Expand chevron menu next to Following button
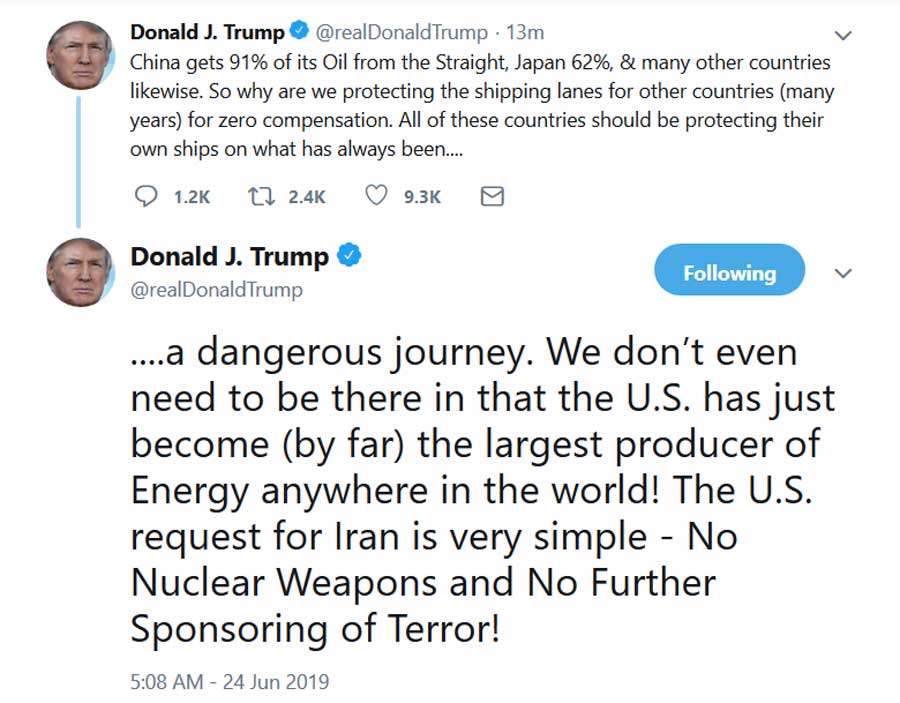This screenshot has width=900, height=703. 843,274
